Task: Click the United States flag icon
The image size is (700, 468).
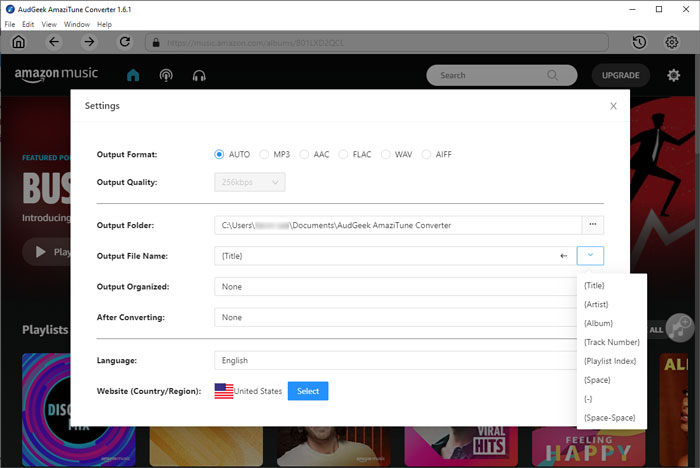Action: point(224,391)
